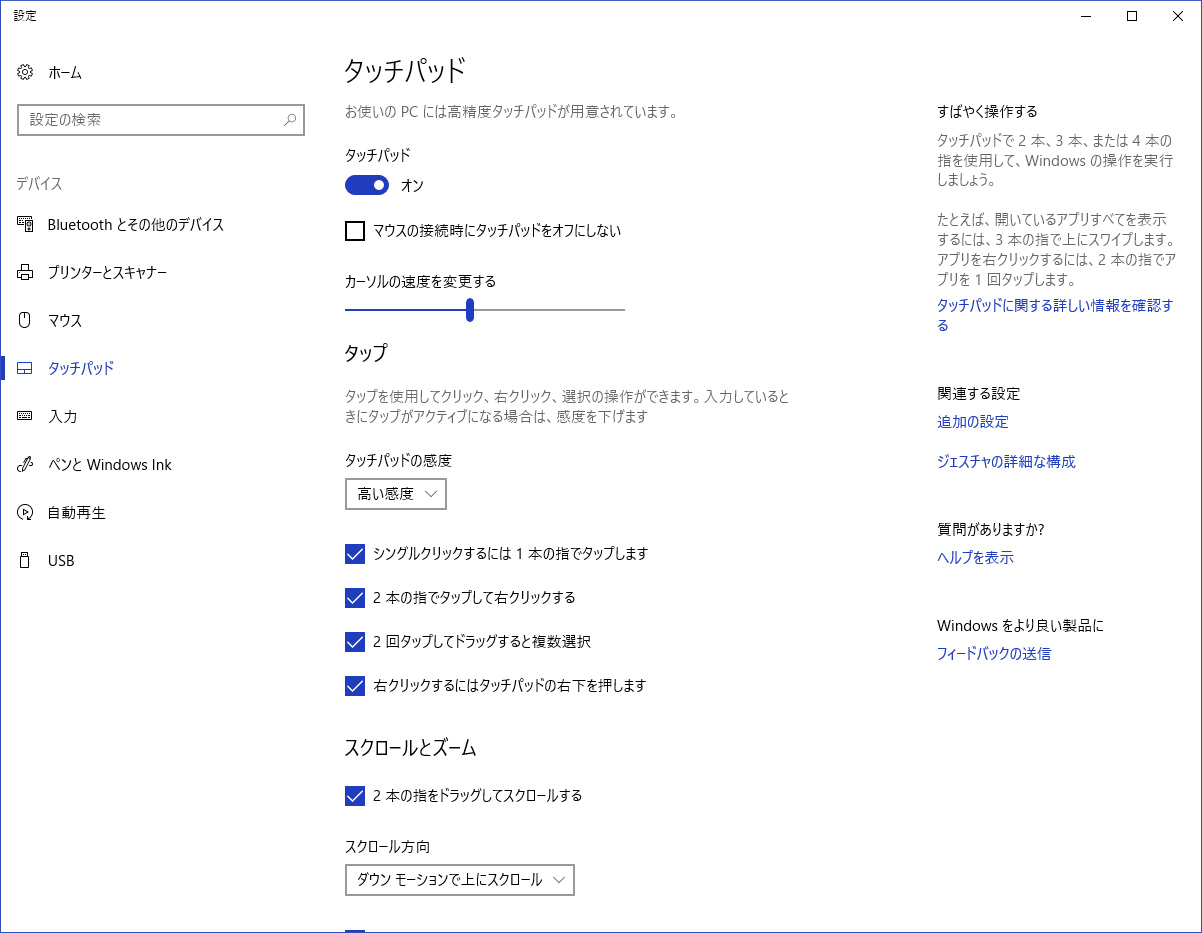The image size is (1202, 933).
Task: Click the USB icon in sidebar
Action: tap(26, 560)
